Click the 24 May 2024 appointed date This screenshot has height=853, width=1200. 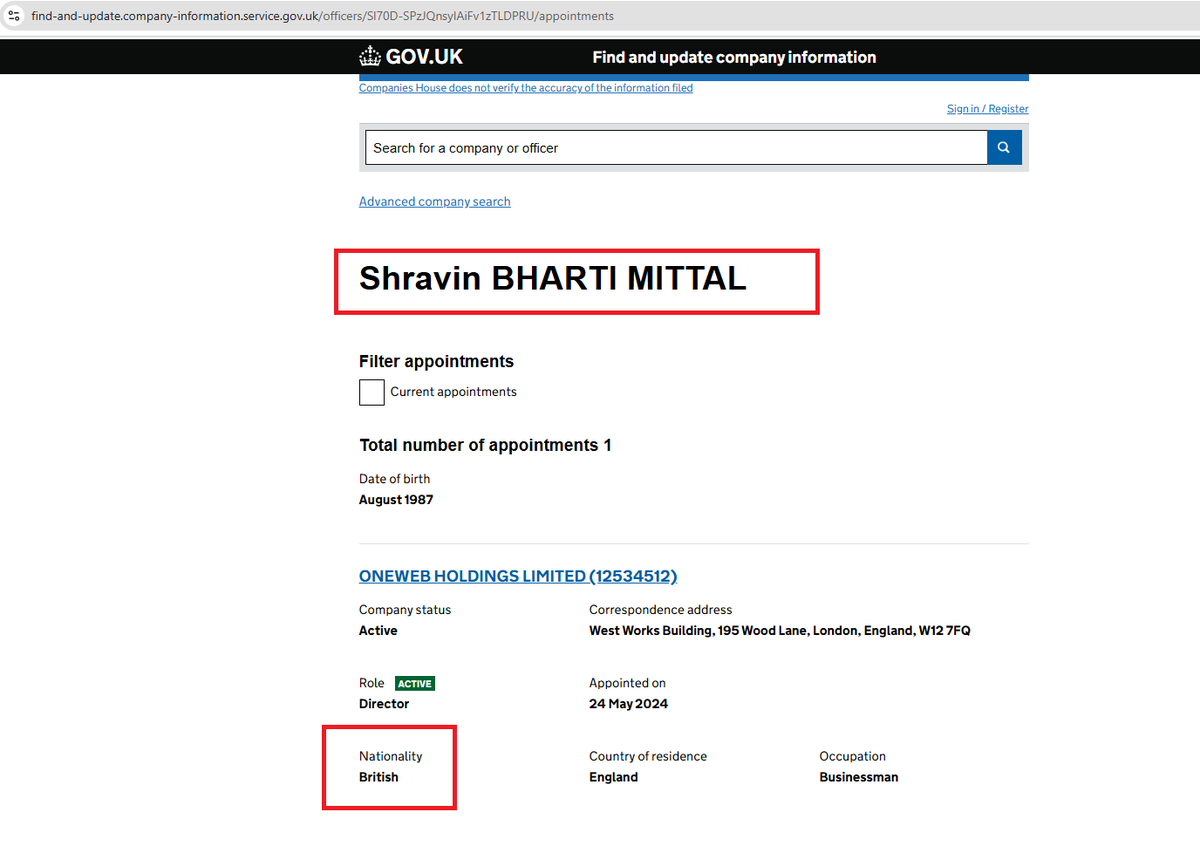pyautogui.click(x=628, y=704)
